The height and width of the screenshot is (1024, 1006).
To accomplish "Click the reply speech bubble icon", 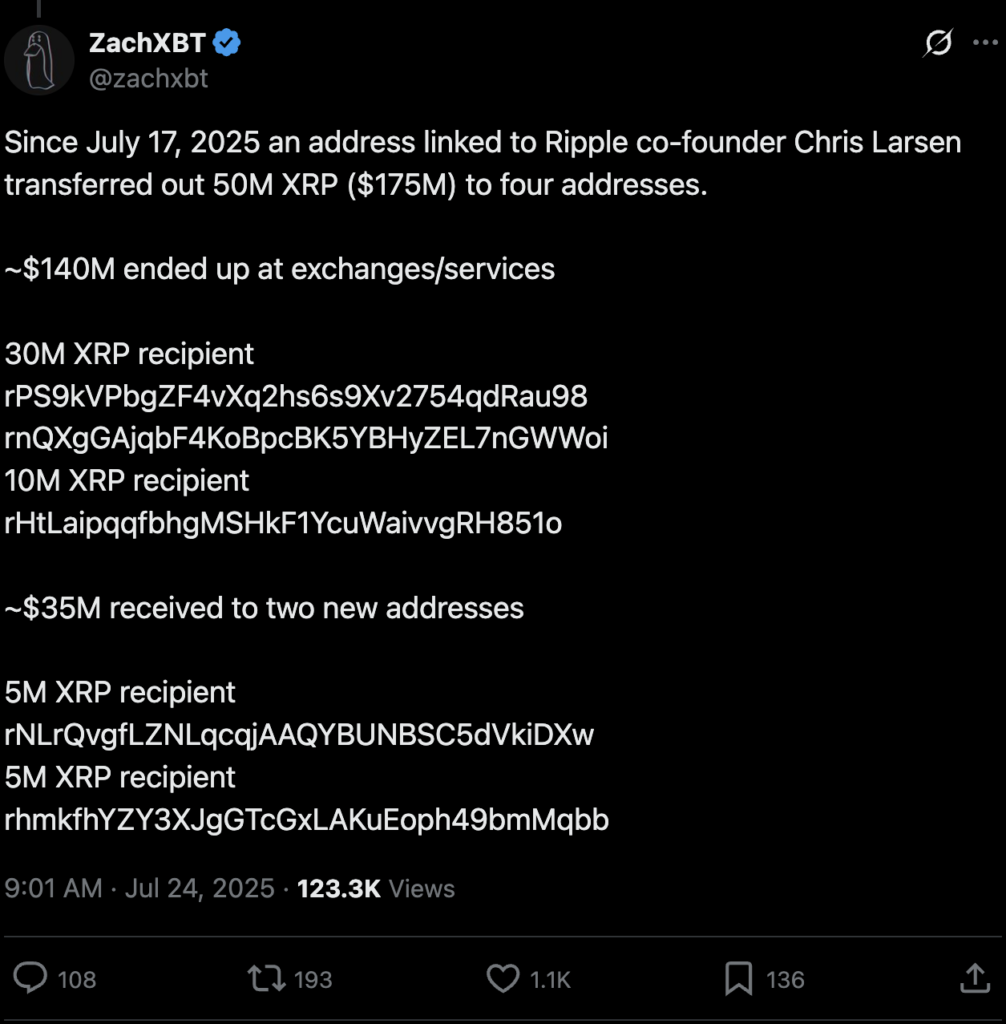I will [x=31, y=978].
